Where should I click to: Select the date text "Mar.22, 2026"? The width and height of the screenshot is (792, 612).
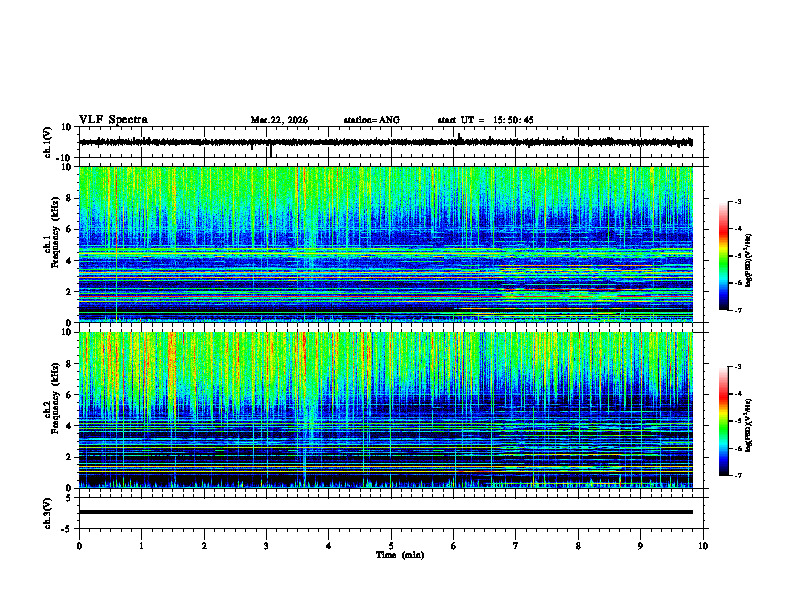tap(279, 120)
